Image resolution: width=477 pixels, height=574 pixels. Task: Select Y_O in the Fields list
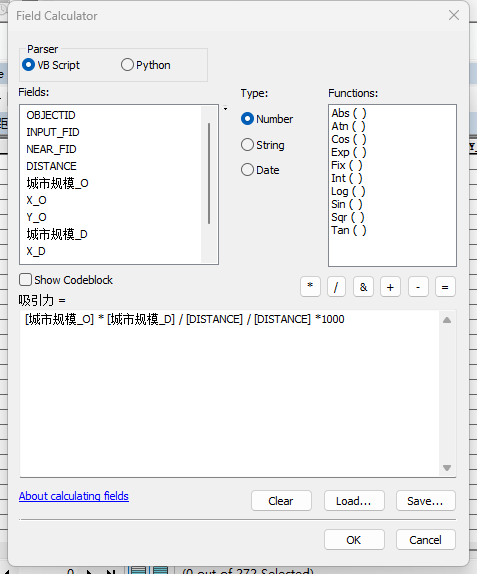(36, 217)
